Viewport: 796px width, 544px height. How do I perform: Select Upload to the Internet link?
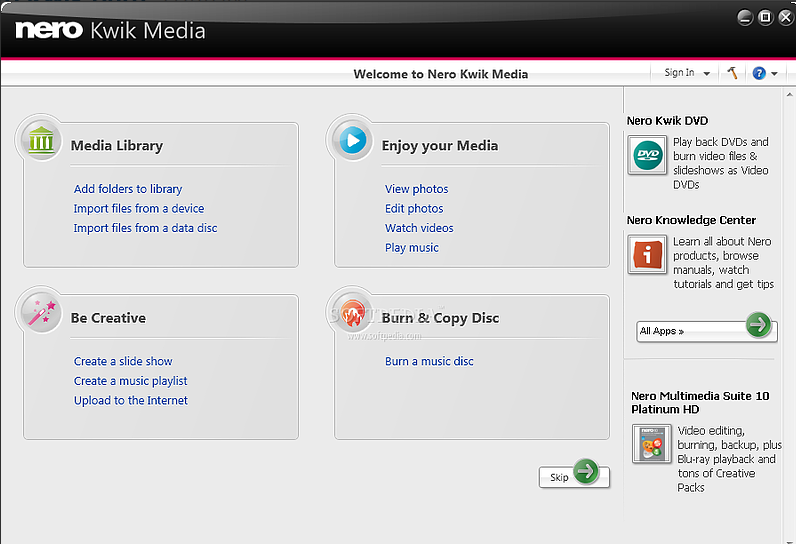coord(130,401)
